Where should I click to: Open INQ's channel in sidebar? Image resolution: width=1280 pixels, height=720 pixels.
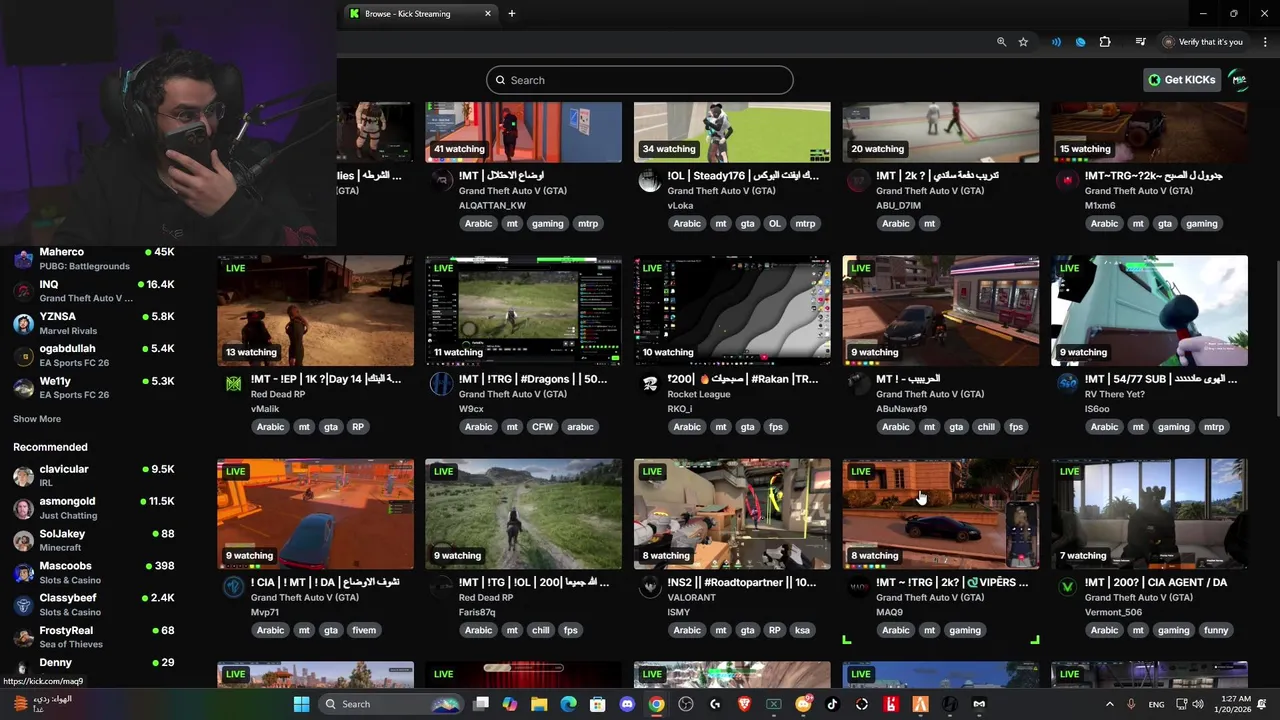[94, 291]
